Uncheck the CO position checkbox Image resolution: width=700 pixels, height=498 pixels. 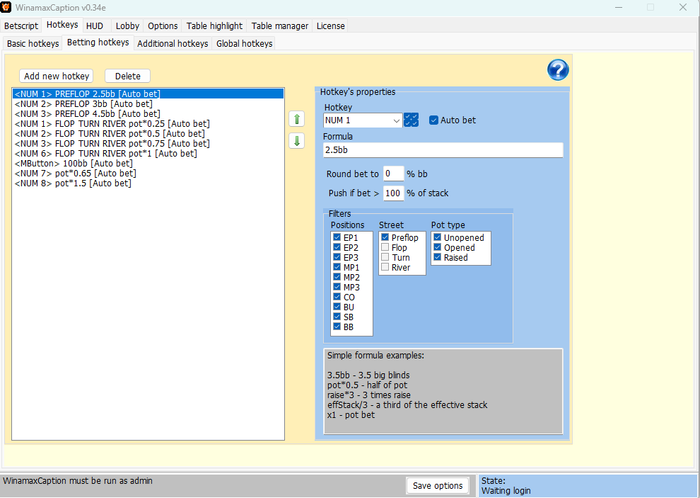337,297
